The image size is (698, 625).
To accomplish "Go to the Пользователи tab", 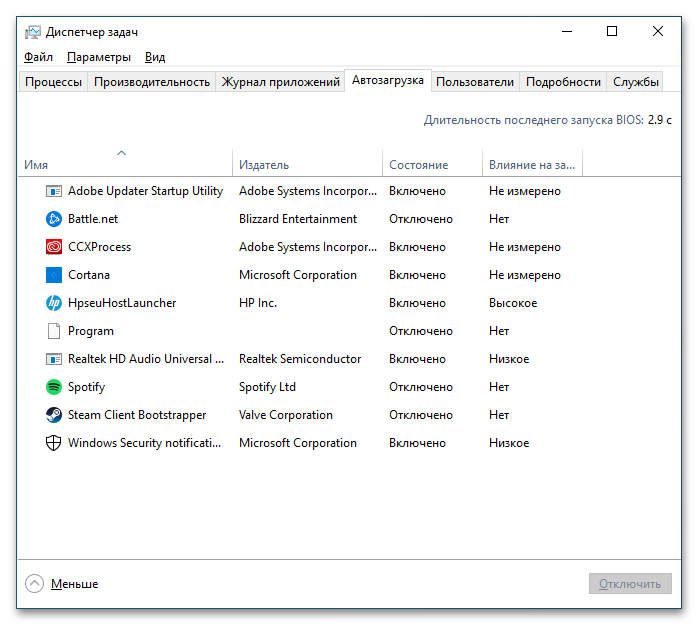I will click(475, 82).
